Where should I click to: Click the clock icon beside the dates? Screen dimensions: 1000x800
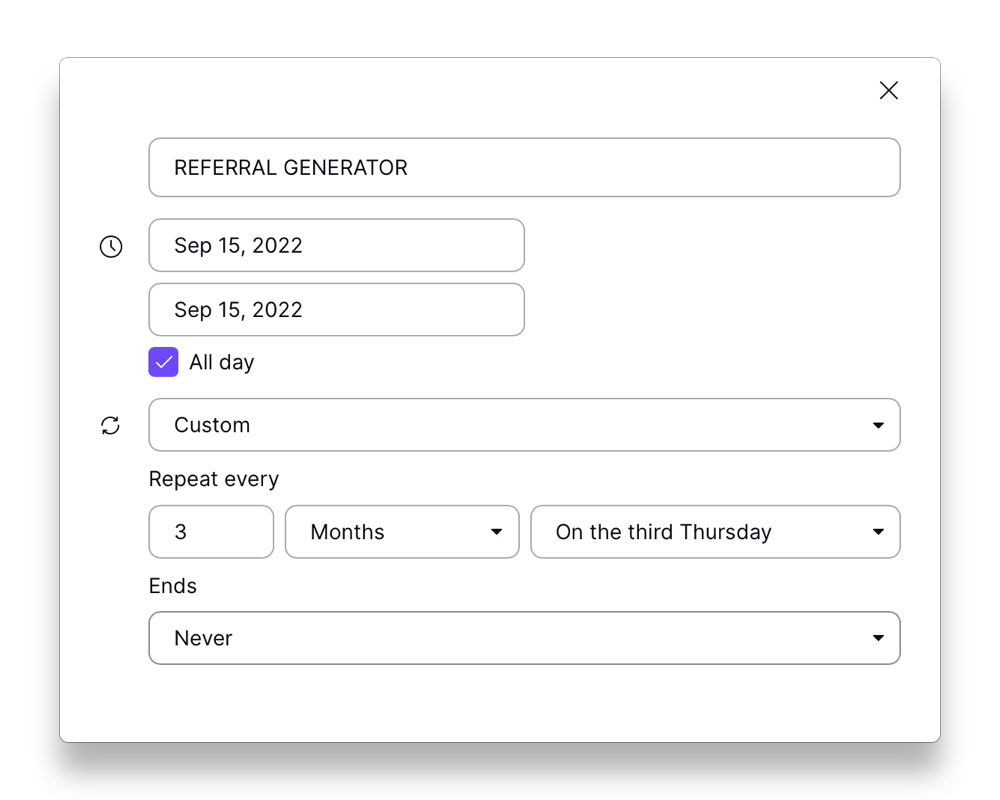point(111,246)
